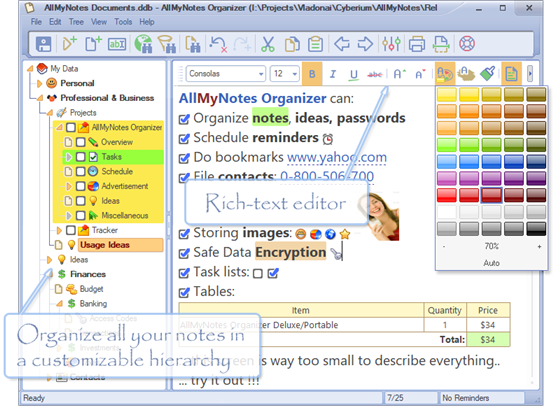This screenshot has width=560, height=414.
Task: Follow the www.yahoo.com link
Action: click(337, 157)
